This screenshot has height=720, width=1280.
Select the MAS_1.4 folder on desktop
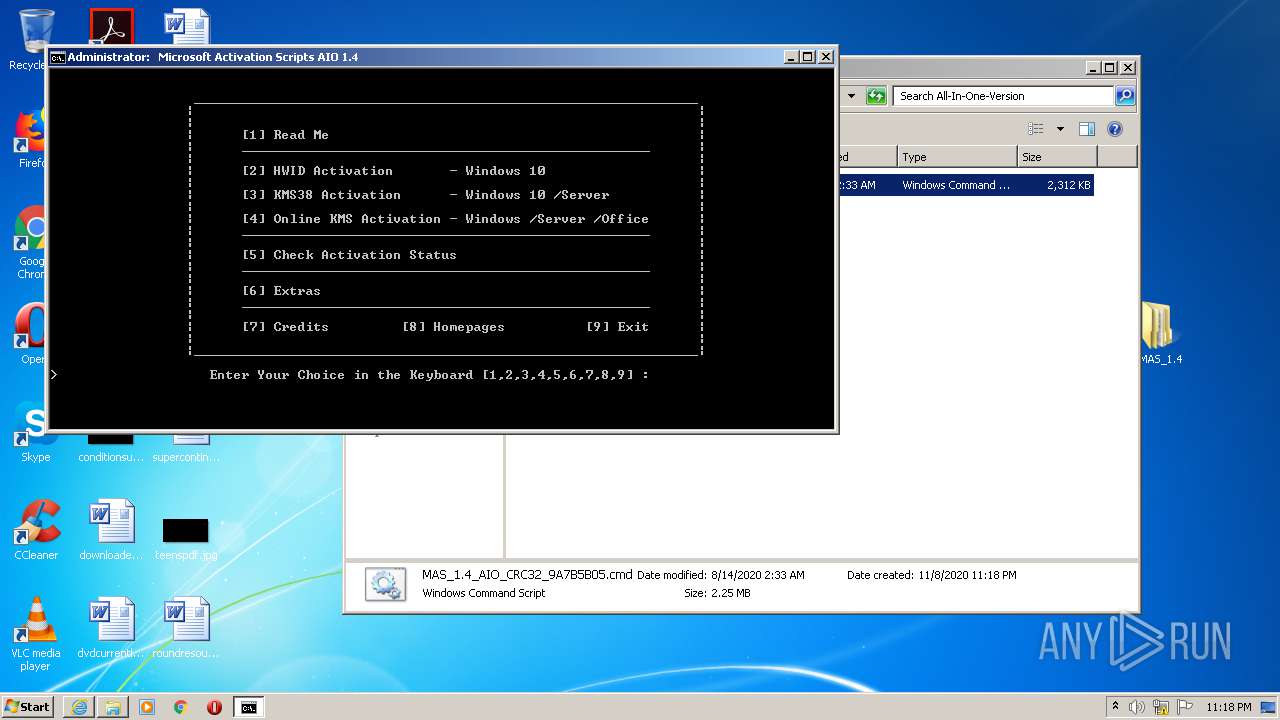[x=1160, y=334]
